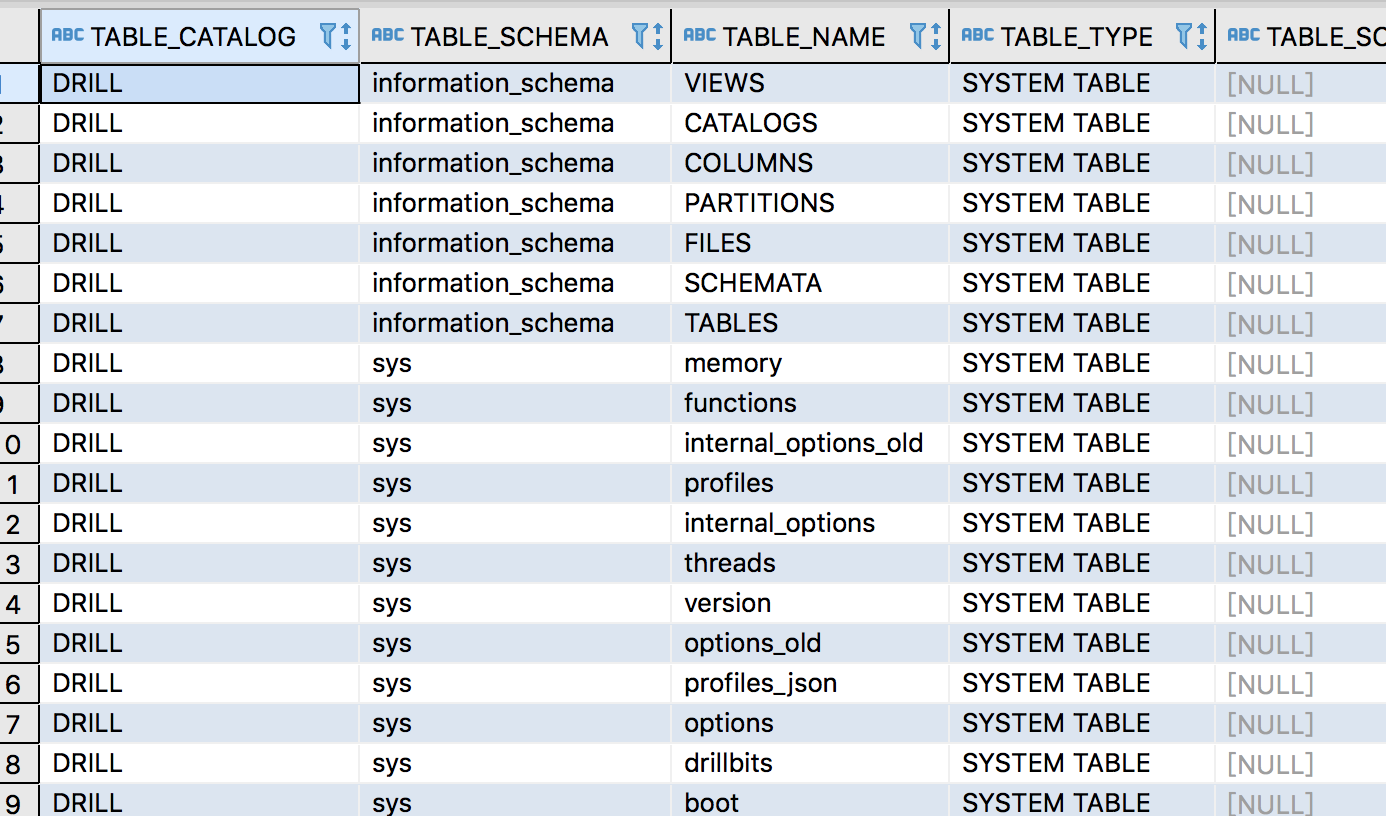Select the options_old cell
This screenshot has height=816, width=1386.
click(811, 643)
